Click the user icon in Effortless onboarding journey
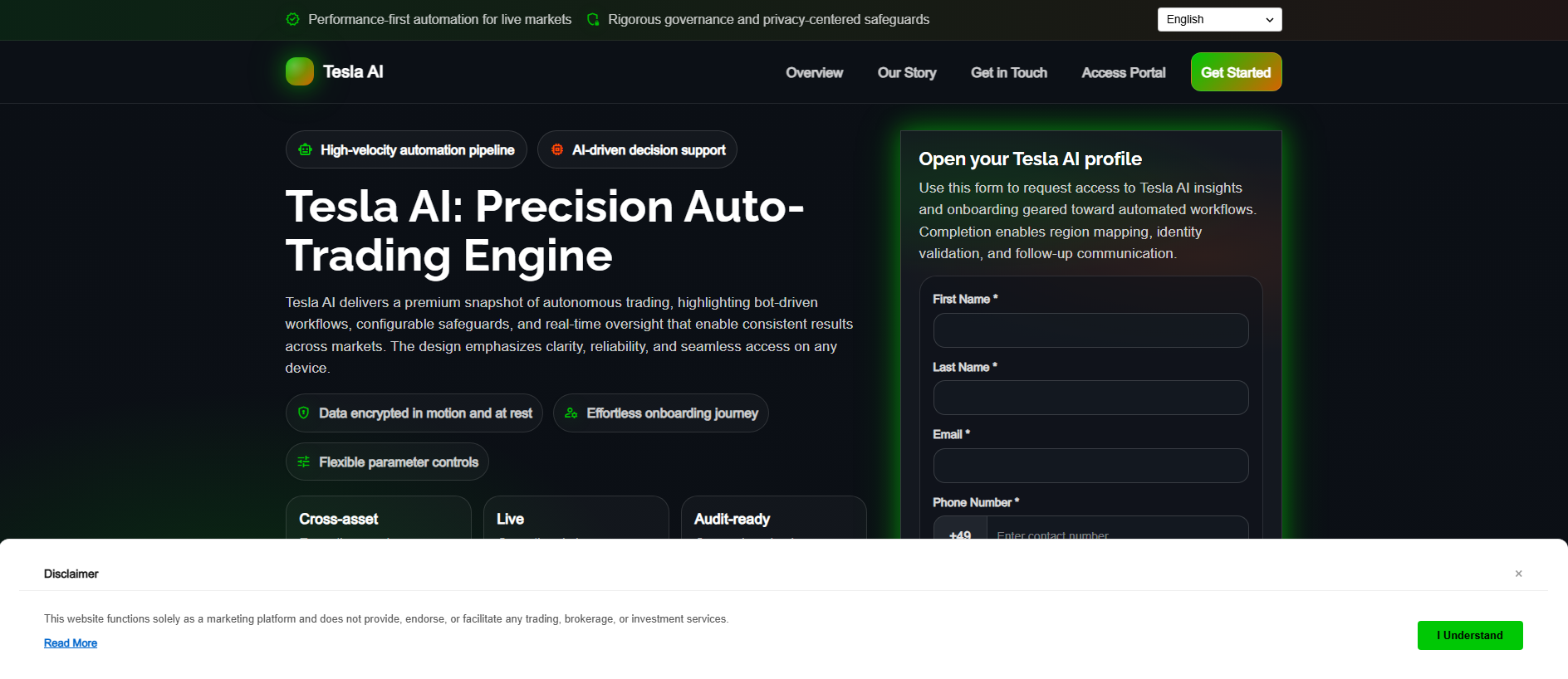 571,413
